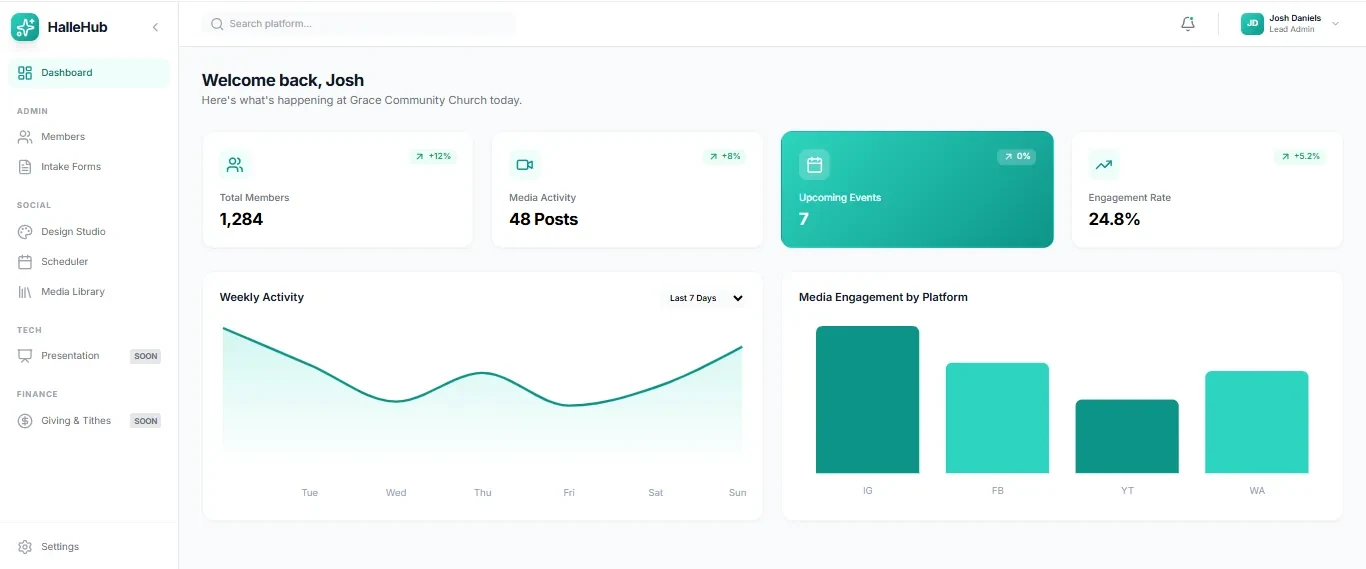The width and height of the screenshot is (1366, 569).
Task: Click the WA bar in engagement chart
Action: coord(1257,422)
